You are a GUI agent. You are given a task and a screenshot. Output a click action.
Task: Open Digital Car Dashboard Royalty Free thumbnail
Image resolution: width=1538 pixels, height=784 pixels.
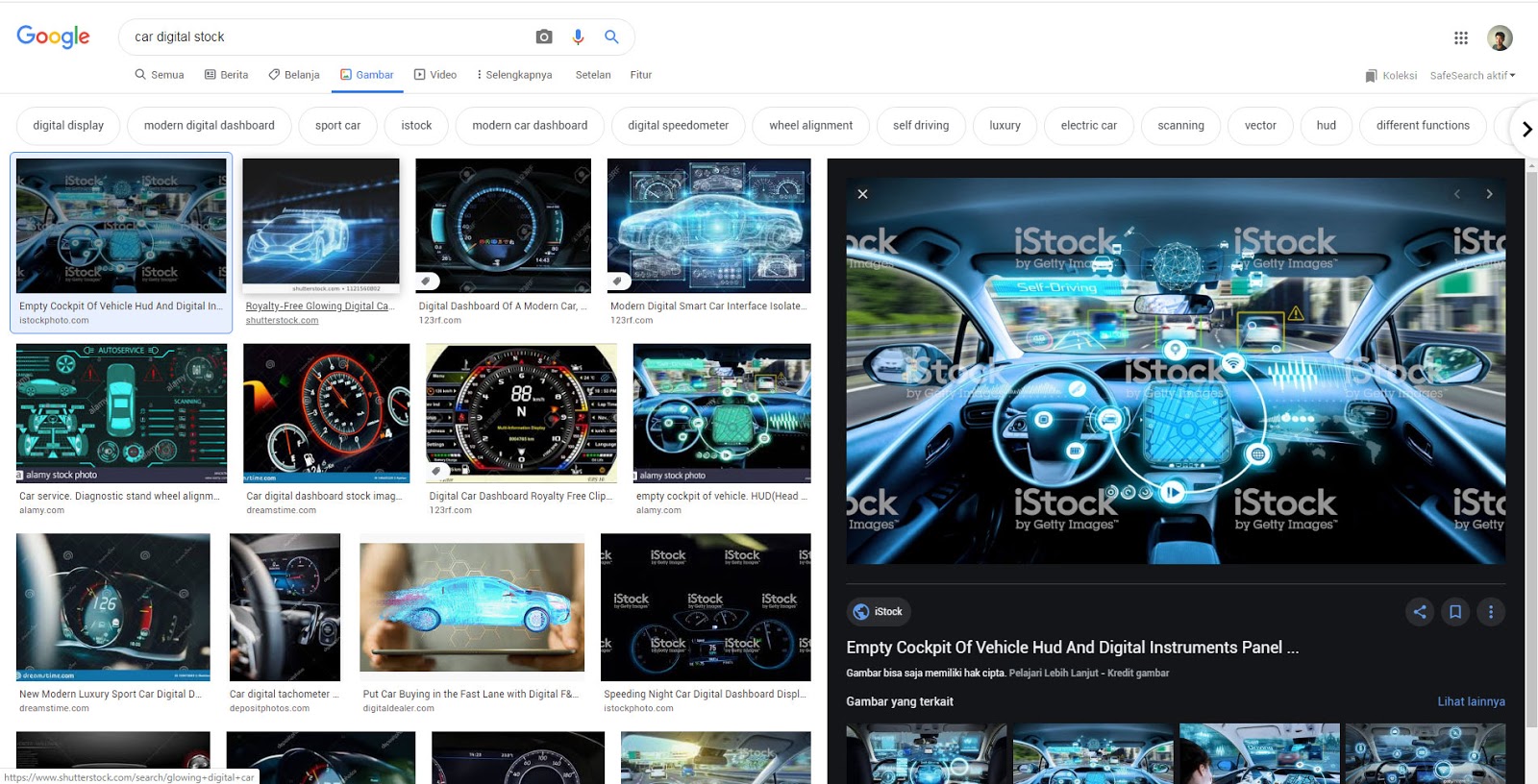coord(522,413)
